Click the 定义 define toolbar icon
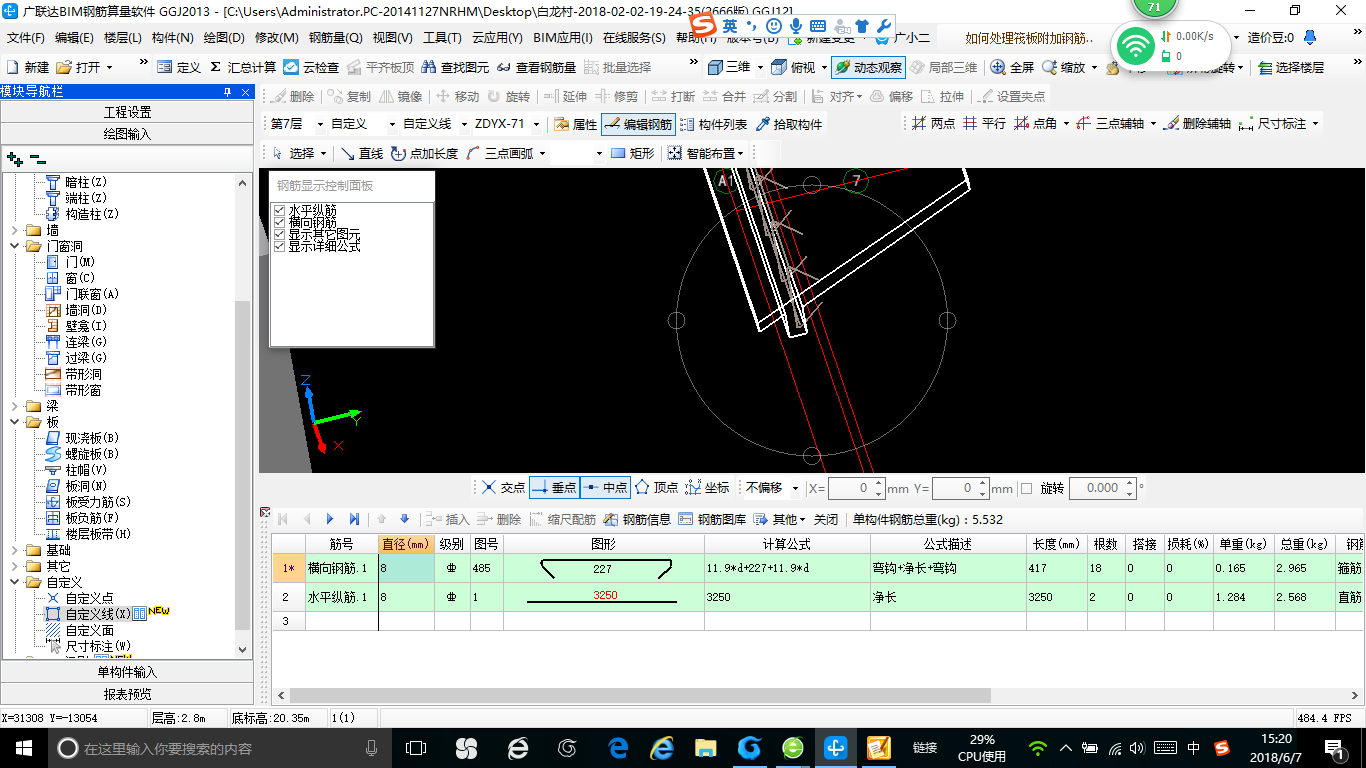This screenshot has height=768, width=1366. point(179,67)
